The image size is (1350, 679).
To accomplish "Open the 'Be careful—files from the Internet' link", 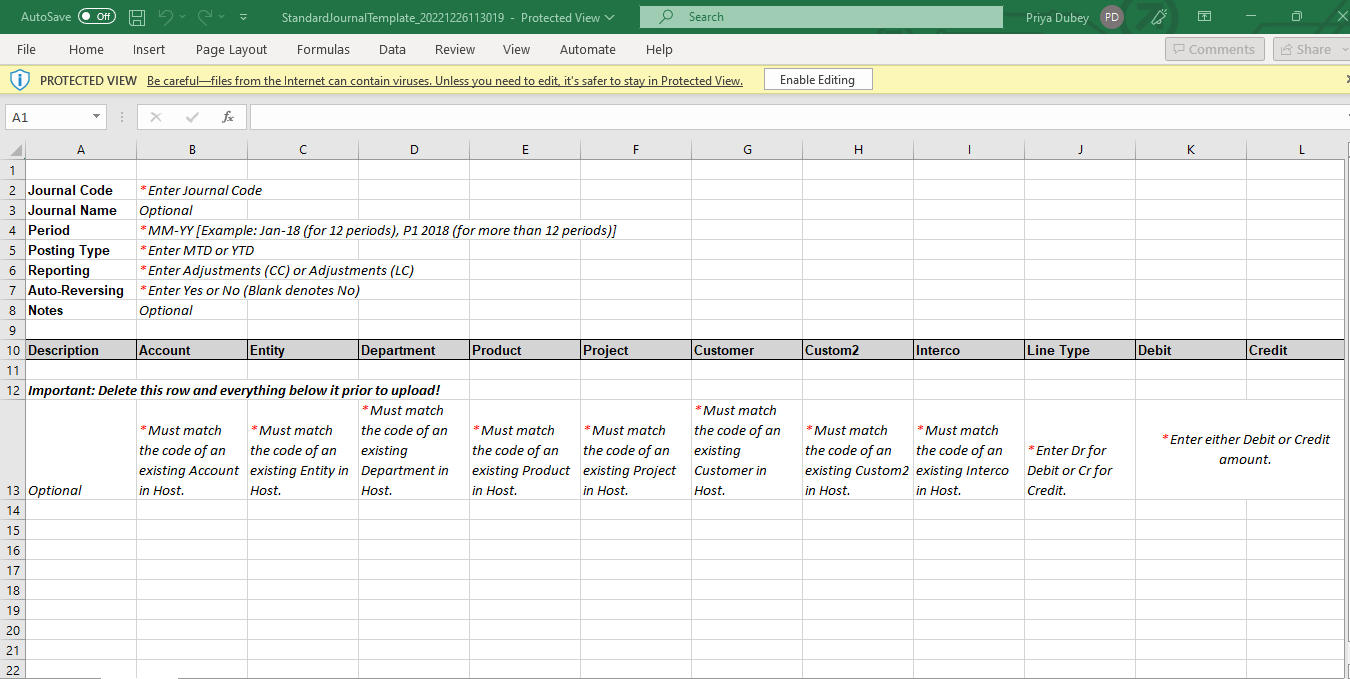I will point(445,80).
